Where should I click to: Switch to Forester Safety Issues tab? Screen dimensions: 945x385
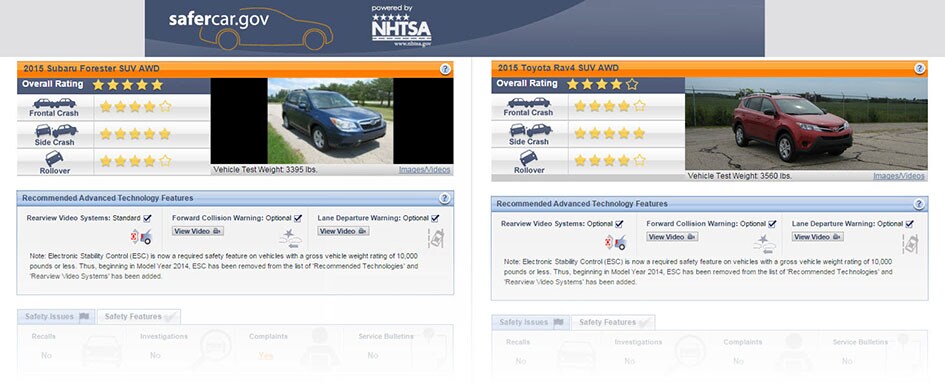tap(56, 316)
